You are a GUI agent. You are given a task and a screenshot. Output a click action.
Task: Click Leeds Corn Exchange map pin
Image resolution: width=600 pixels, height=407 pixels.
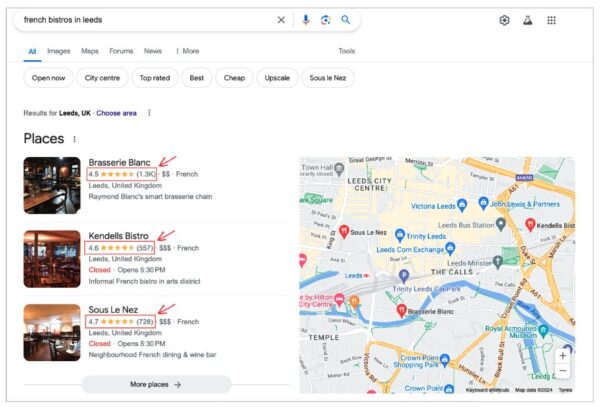point(450,249)
